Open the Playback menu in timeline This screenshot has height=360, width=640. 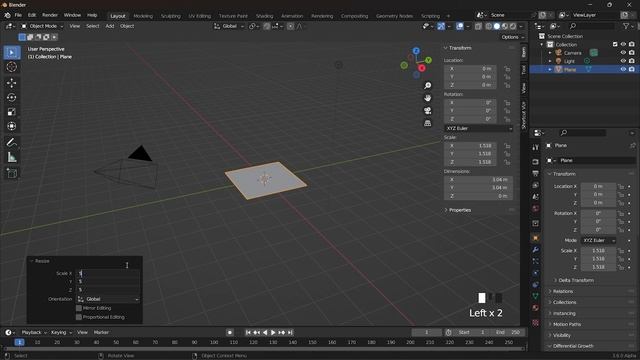point(33,333)
